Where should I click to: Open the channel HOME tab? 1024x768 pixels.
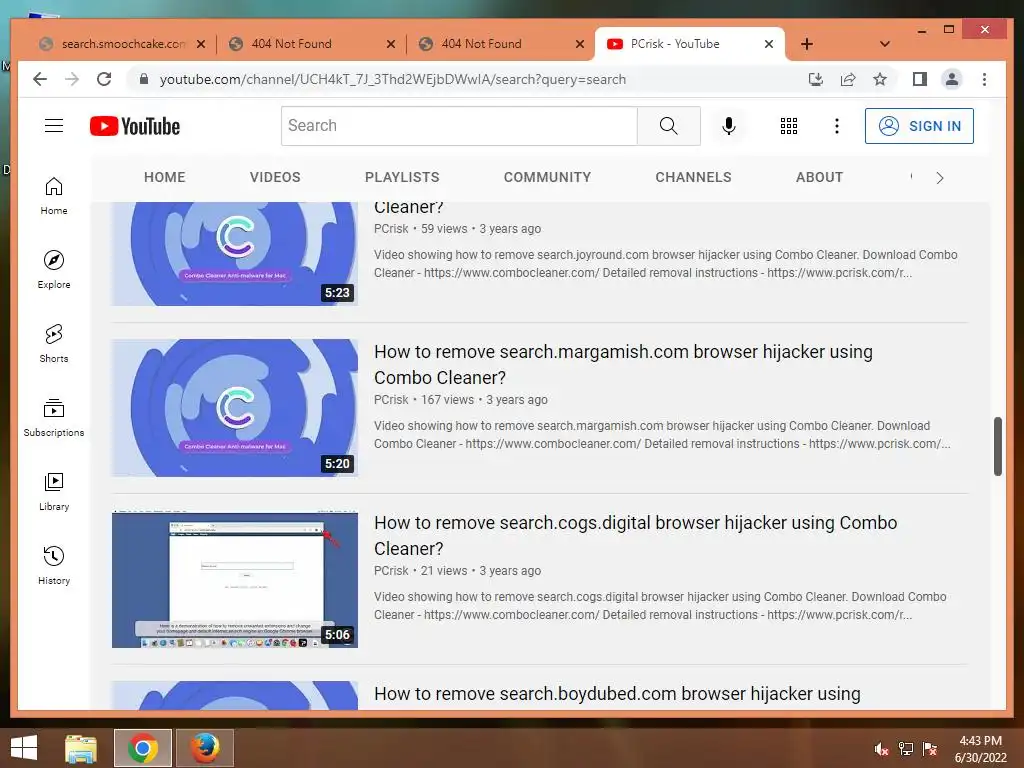tap(165, 177)
